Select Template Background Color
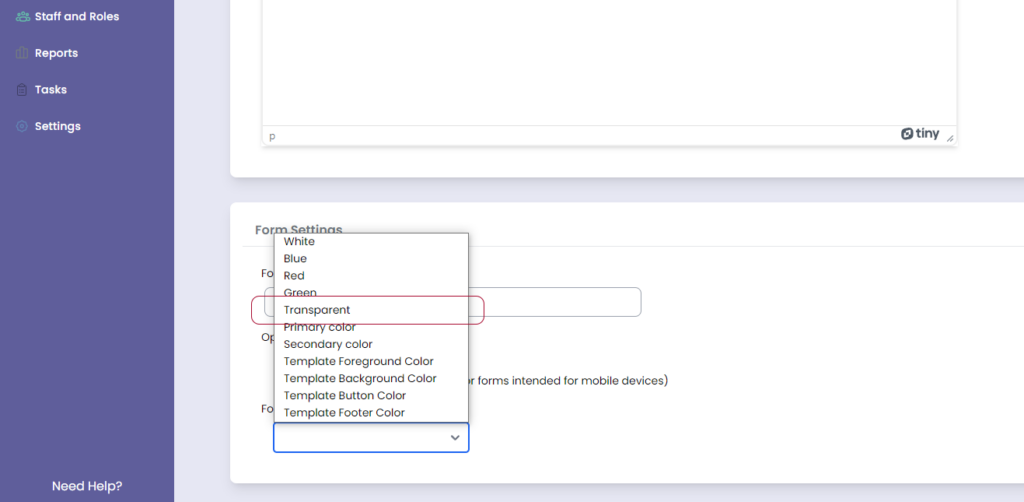Screen dimensions: 1024x502 pos(360,378)
